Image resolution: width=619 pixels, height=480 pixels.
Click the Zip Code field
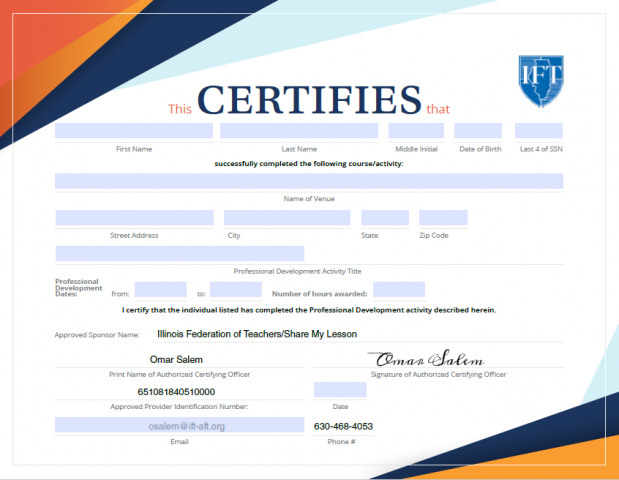pos(443,218)
